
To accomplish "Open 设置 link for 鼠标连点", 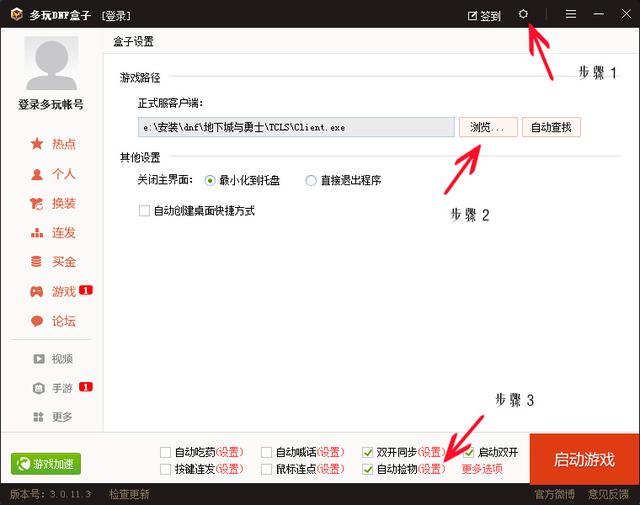I will pyautogui.click(x=331, y=469).
